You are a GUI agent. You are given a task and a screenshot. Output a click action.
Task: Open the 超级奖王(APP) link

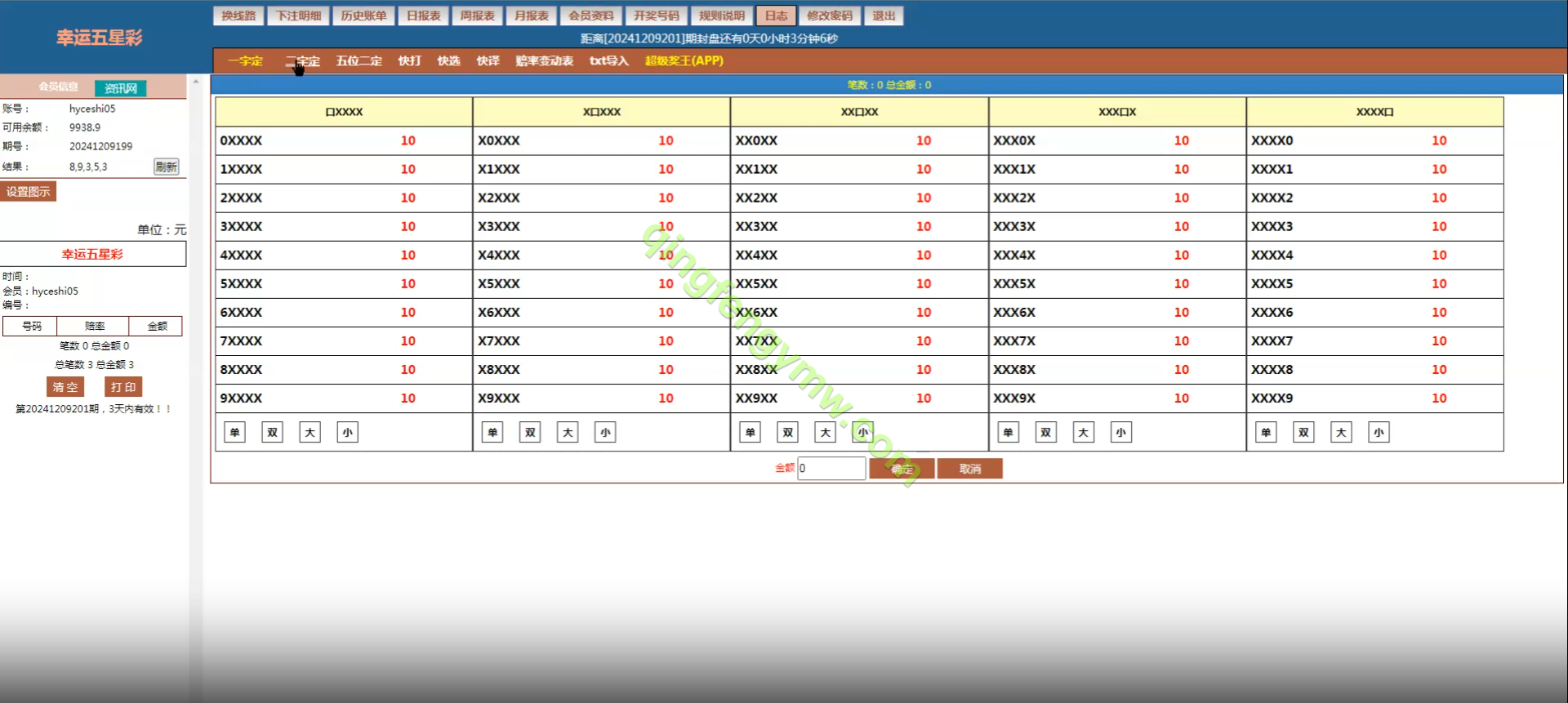point(684,61)
